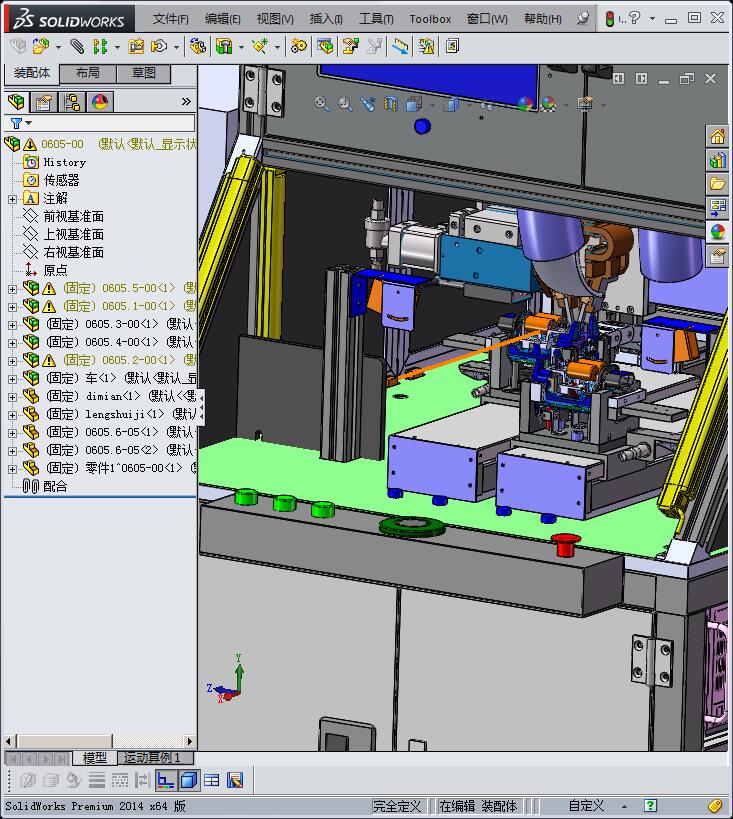Open File Explorer folder icon in task pane

tap(717, 183)
